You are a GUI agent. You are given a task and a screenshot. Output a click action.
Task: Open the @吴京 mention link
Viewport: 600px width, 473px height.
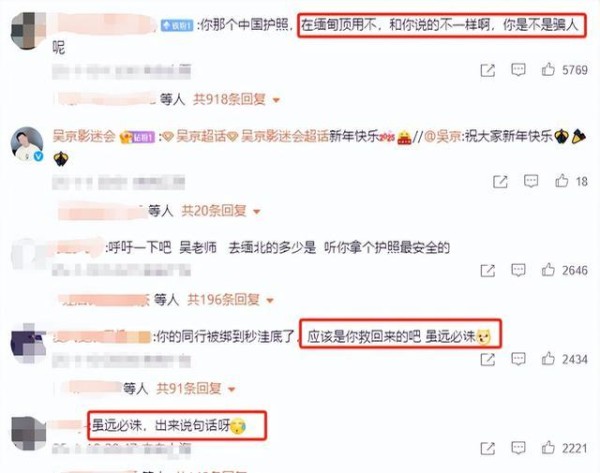[443, 136]
